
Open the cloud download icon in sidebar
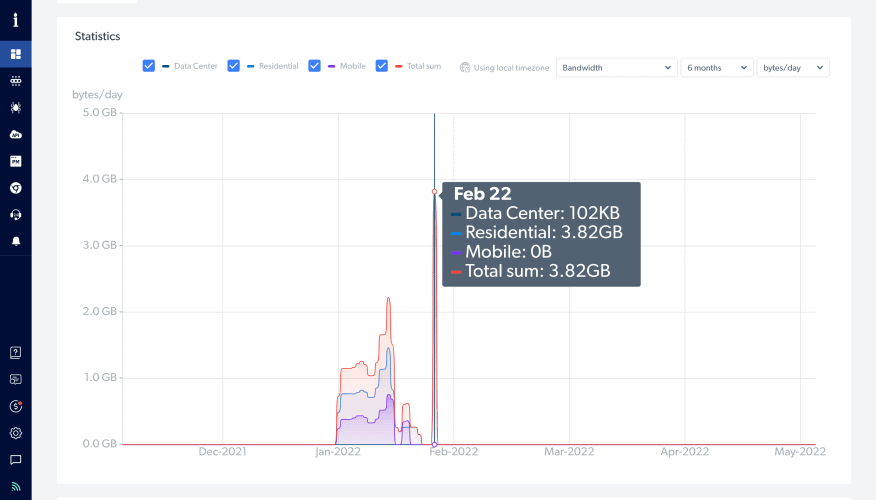(16, 134)
